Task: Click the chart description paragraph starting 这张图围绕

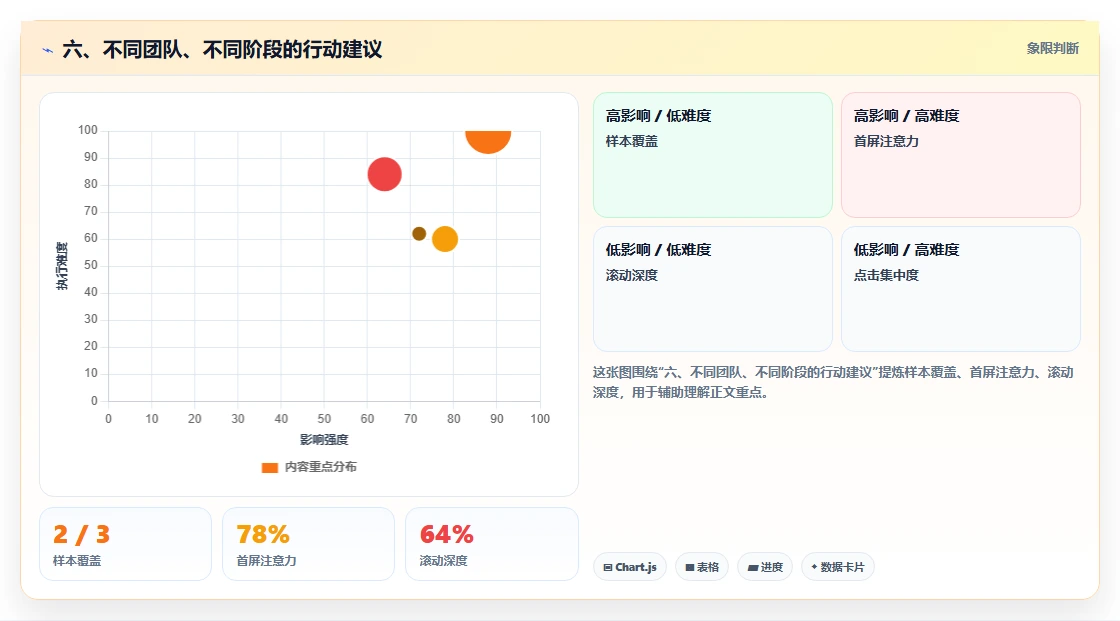Action: tap(833, 382)
